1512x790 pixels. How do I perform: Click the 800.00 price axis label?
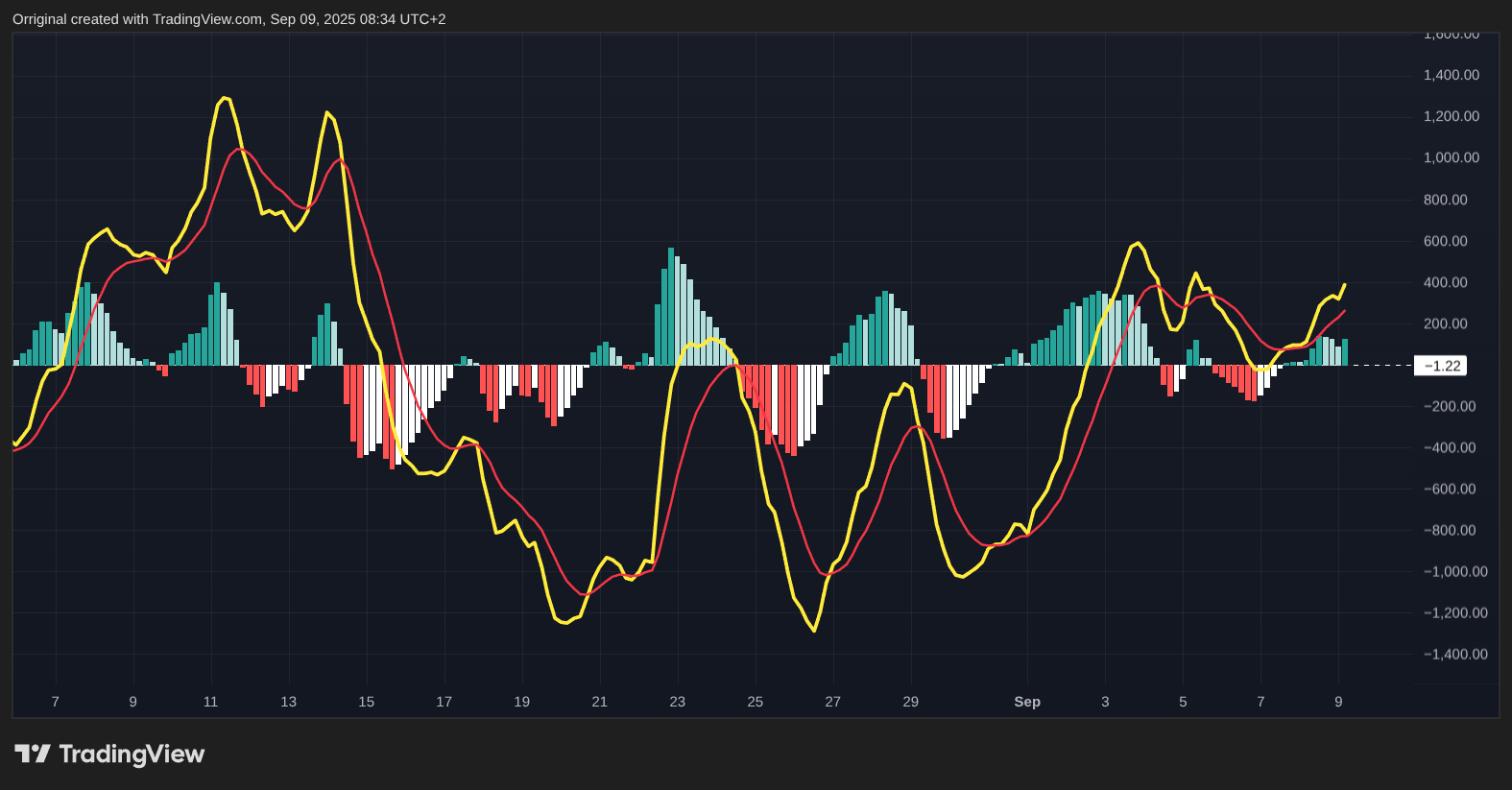[1445, 200]
